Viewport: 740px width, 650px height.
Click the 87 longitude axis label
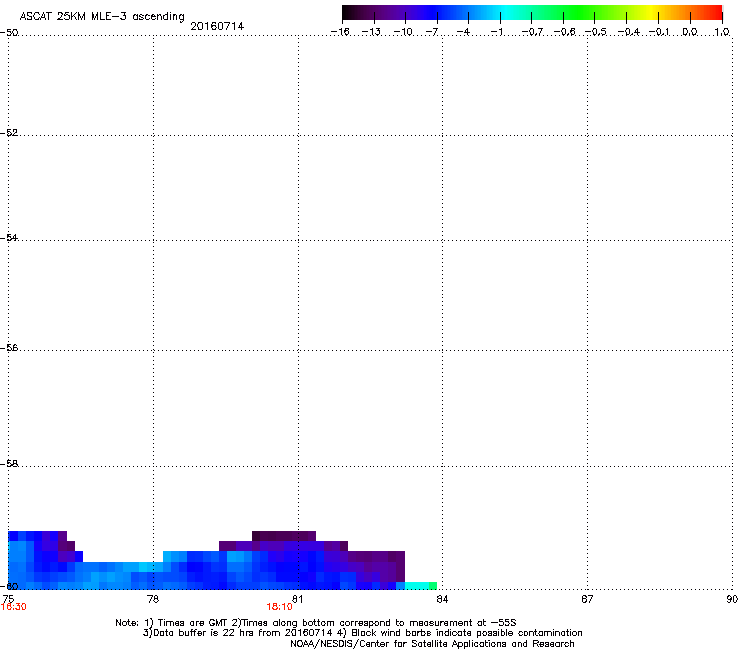587,599
